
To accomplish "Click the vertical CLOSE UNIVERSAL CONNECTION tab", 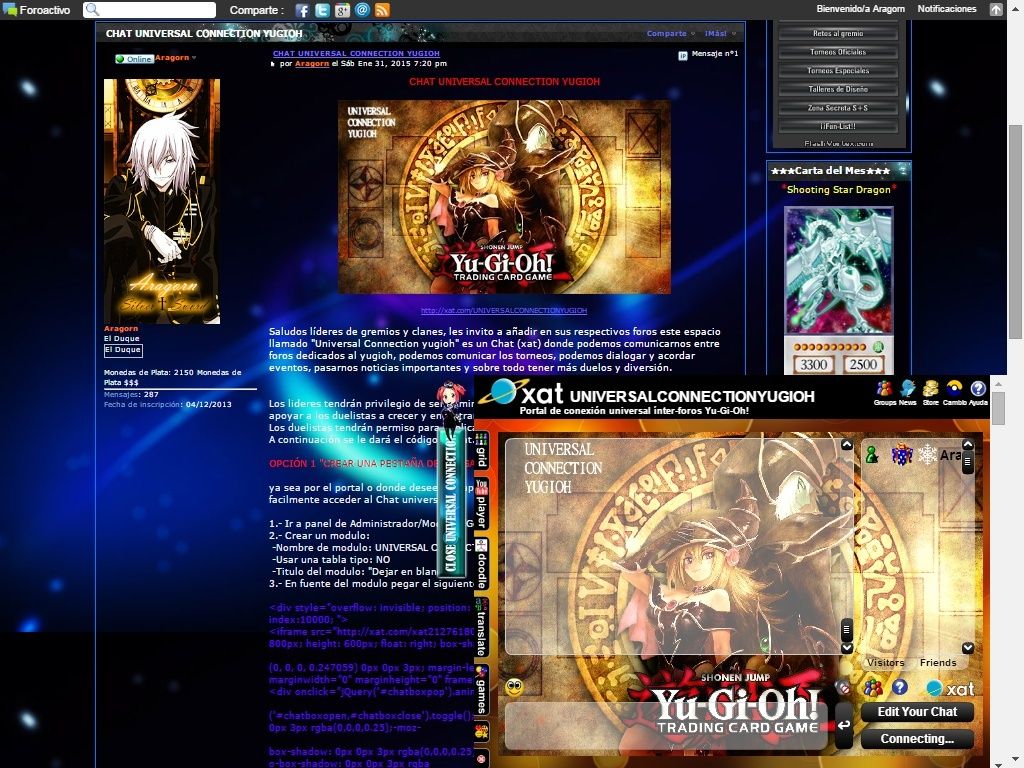I will click(x=451, y=504).
